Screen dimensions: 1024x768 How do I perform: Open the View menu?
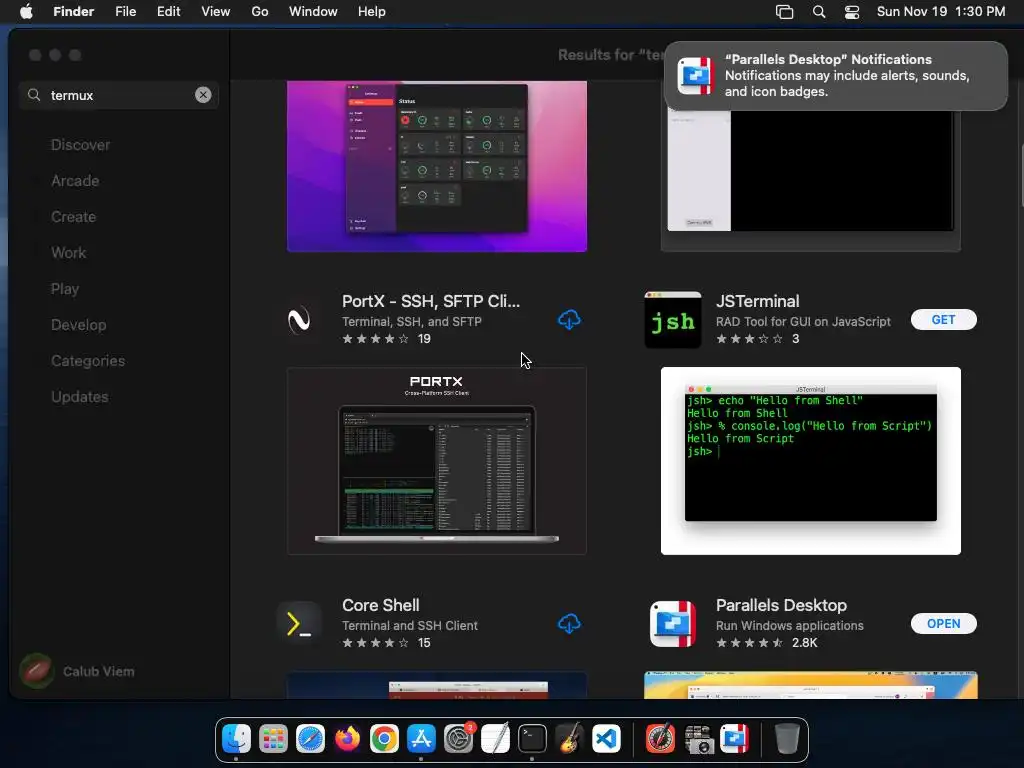pos(216,12)
